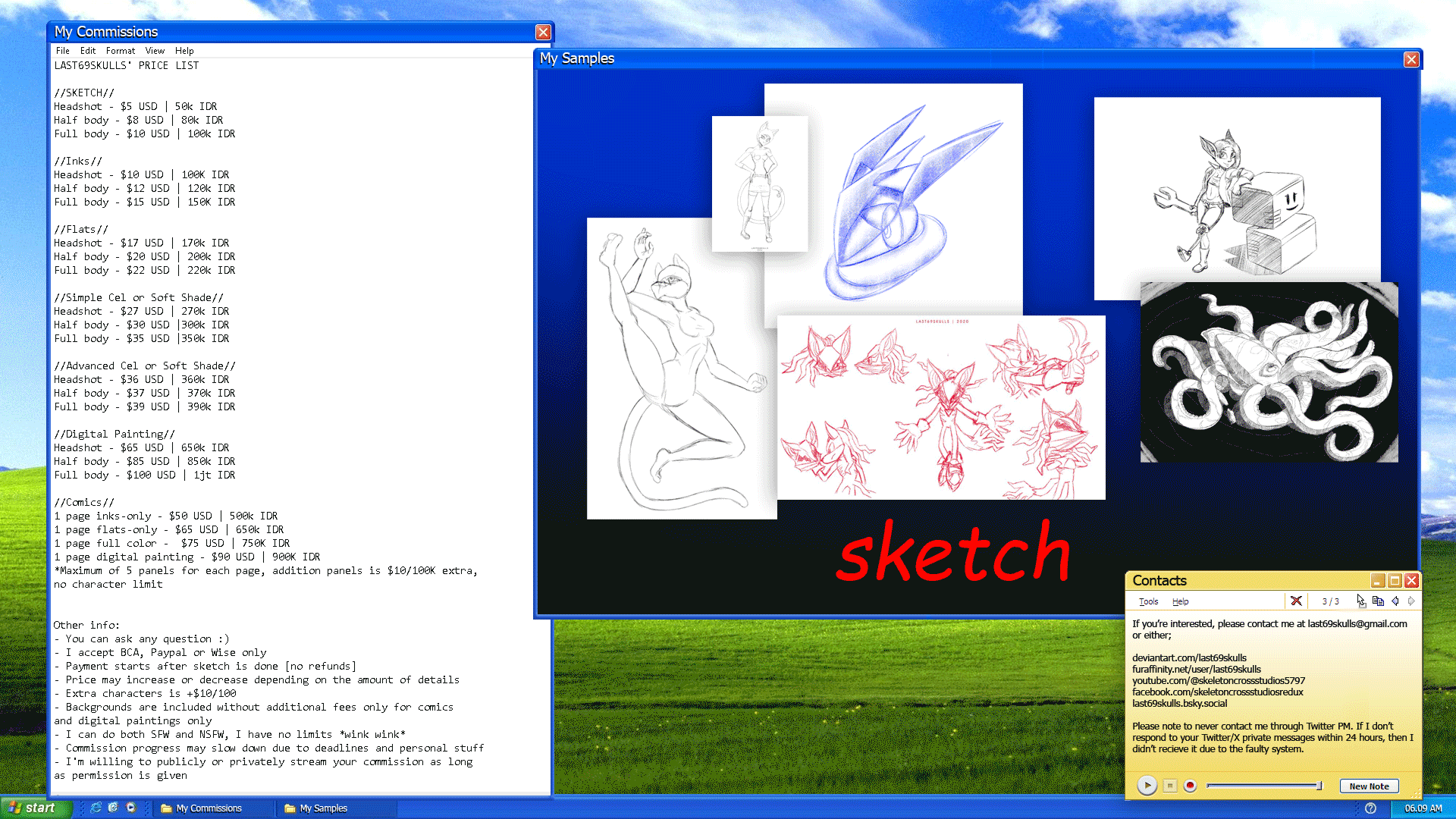Open the Format menu in My Commissions
The image size is (1456, 819).
120,51
